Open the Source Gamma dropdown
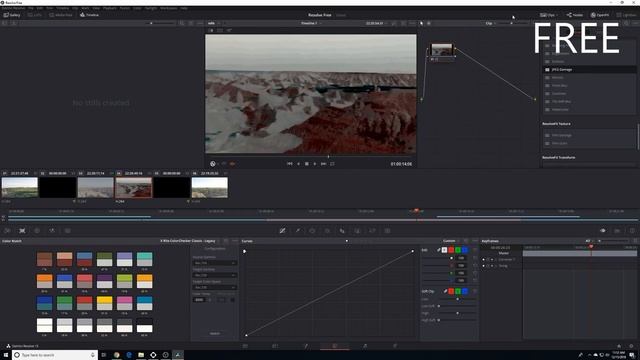This screenshot has width=640, height=360. (x=214, y=263)
